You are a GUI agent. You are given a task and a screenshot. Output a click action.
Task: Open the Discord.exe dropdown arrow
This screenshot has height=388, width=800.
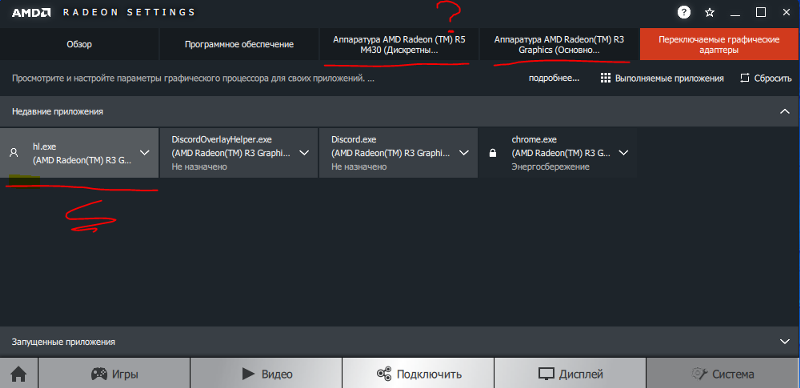464,153
